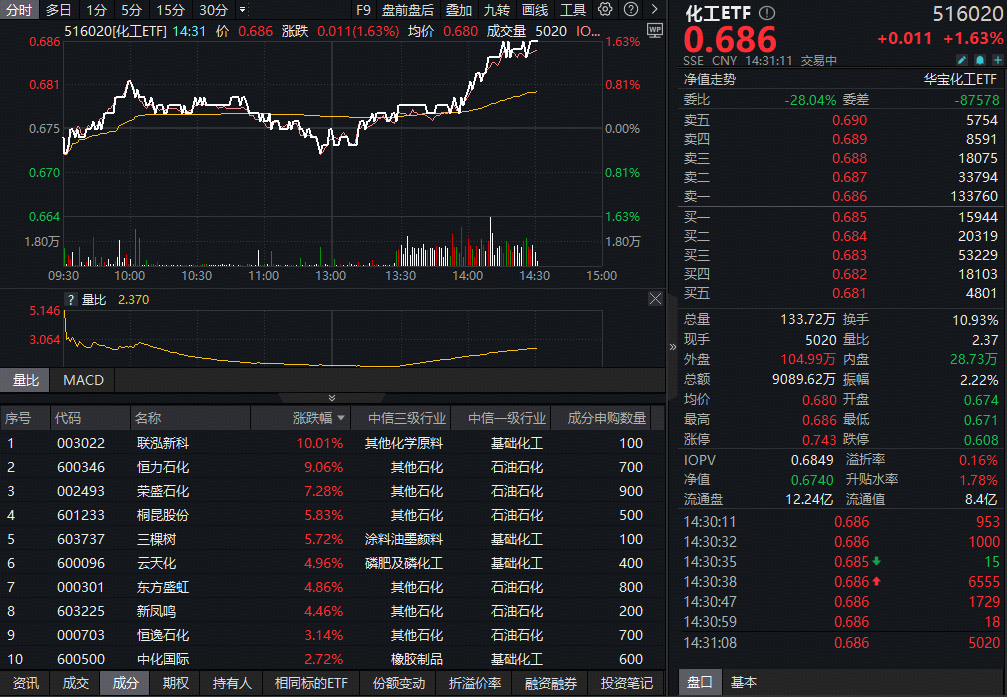Switch to the 基本 tab at bottom right
The width and height of the screenshot is (1007, 697).
point(744,681)
